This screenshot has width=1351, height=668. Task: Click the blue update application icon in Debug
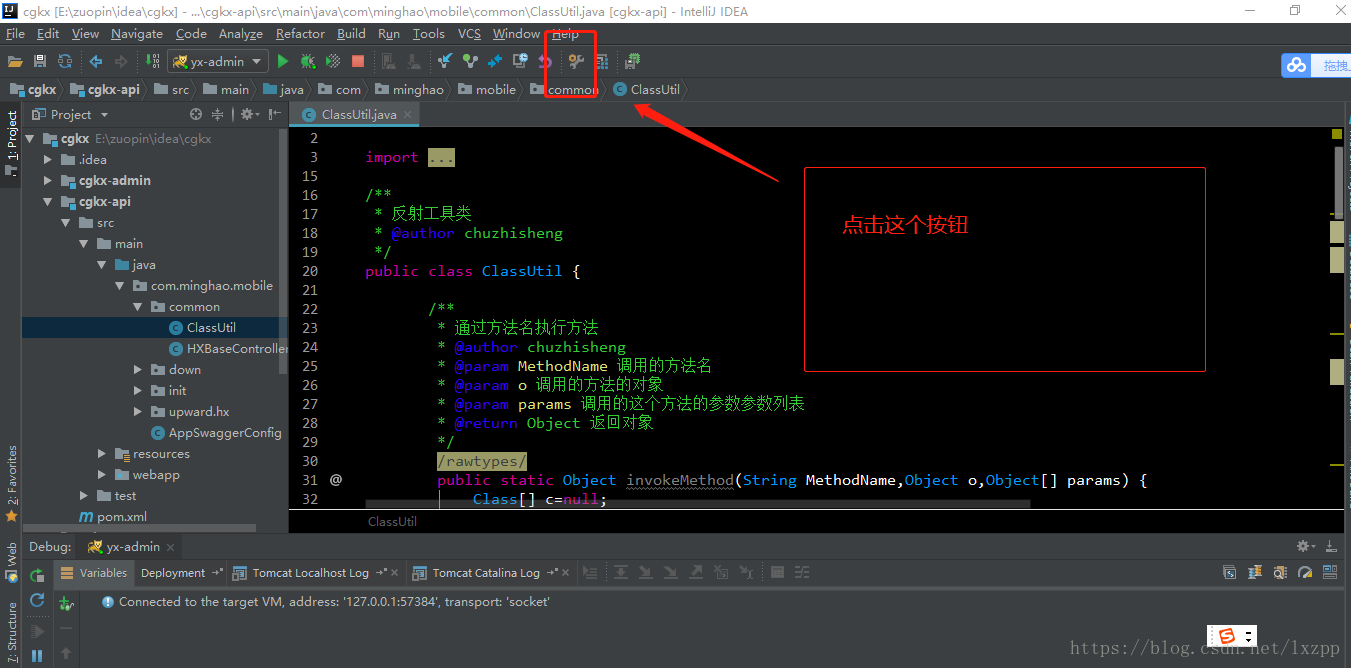[37, 600]
